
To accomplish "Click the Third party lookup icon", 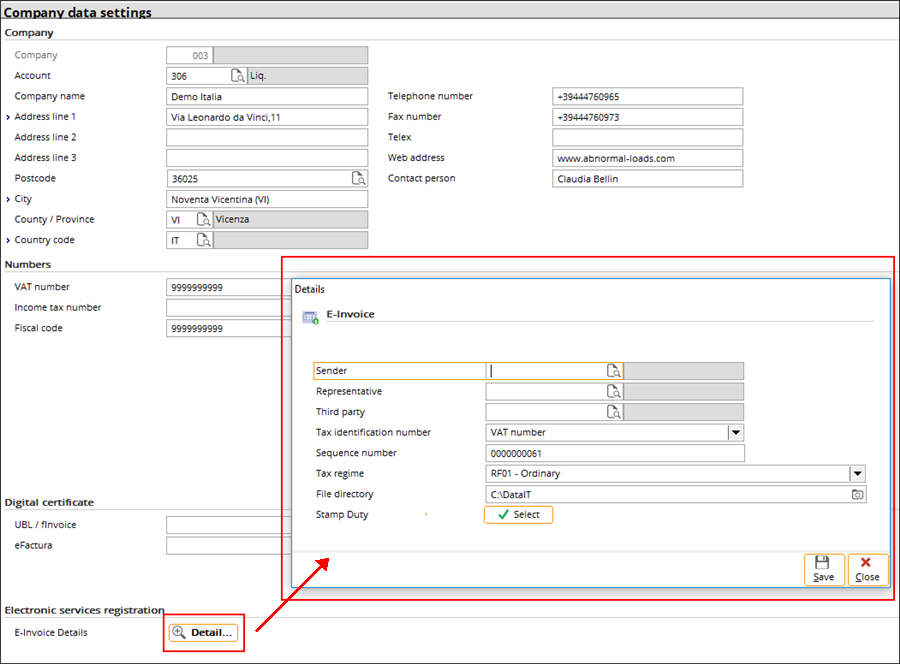I will pos(613,412).
